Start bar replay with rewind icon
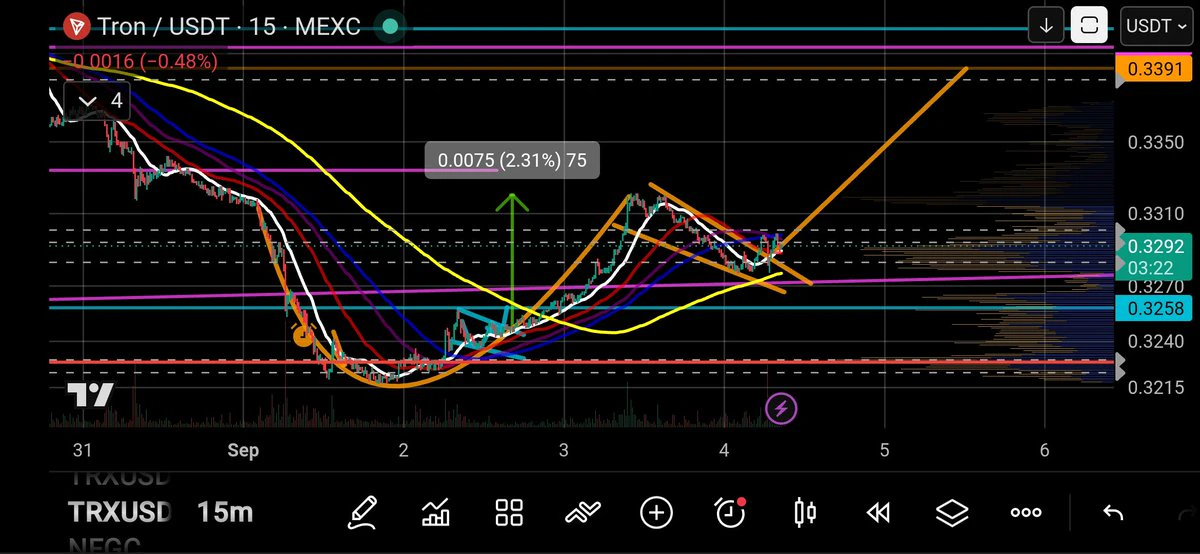The image size is (1200, 554). (x=878, y=513)
